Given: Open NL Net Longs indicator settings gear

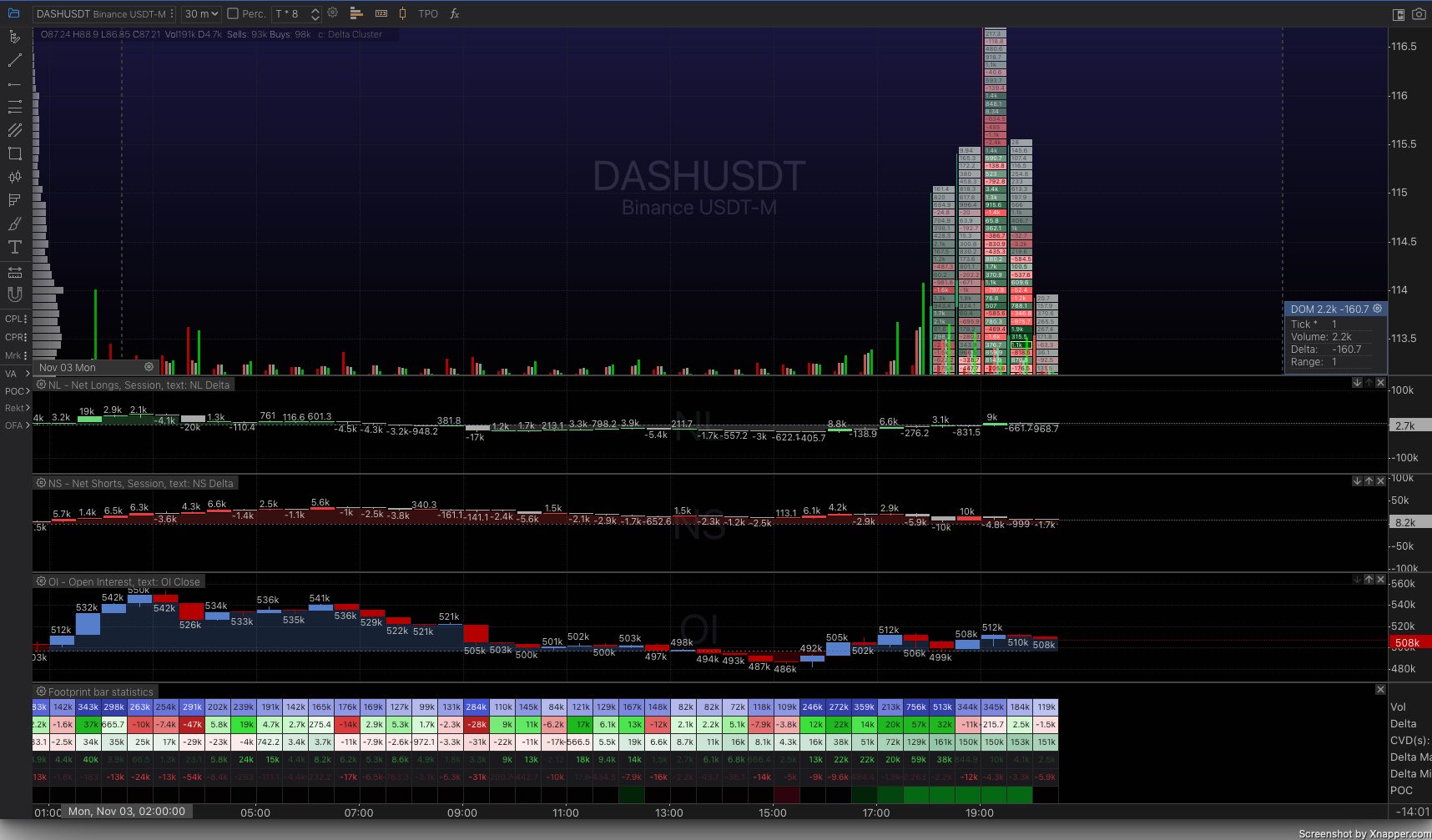Looking at the screenshot, I should [x=41, y=385].
